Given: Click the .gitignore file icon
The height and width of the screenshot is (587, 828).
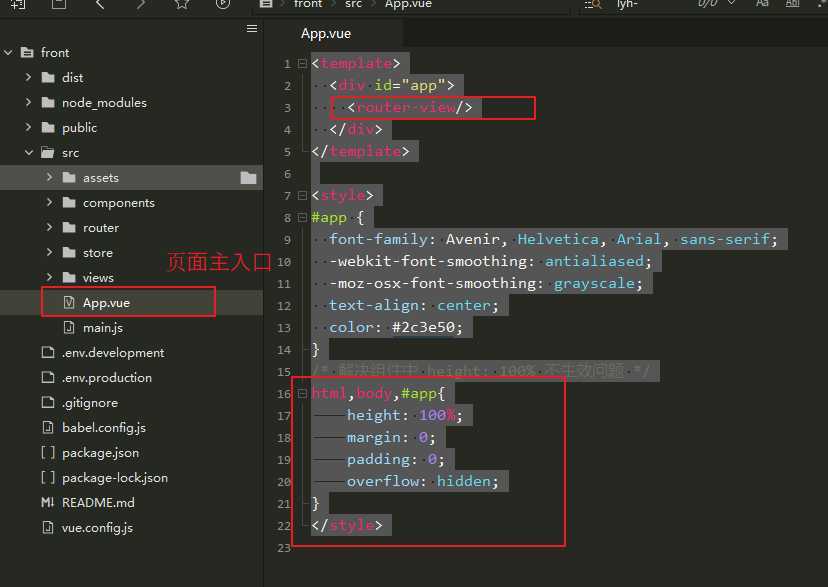Looking at the screenshot, I should tap(48, 402).
